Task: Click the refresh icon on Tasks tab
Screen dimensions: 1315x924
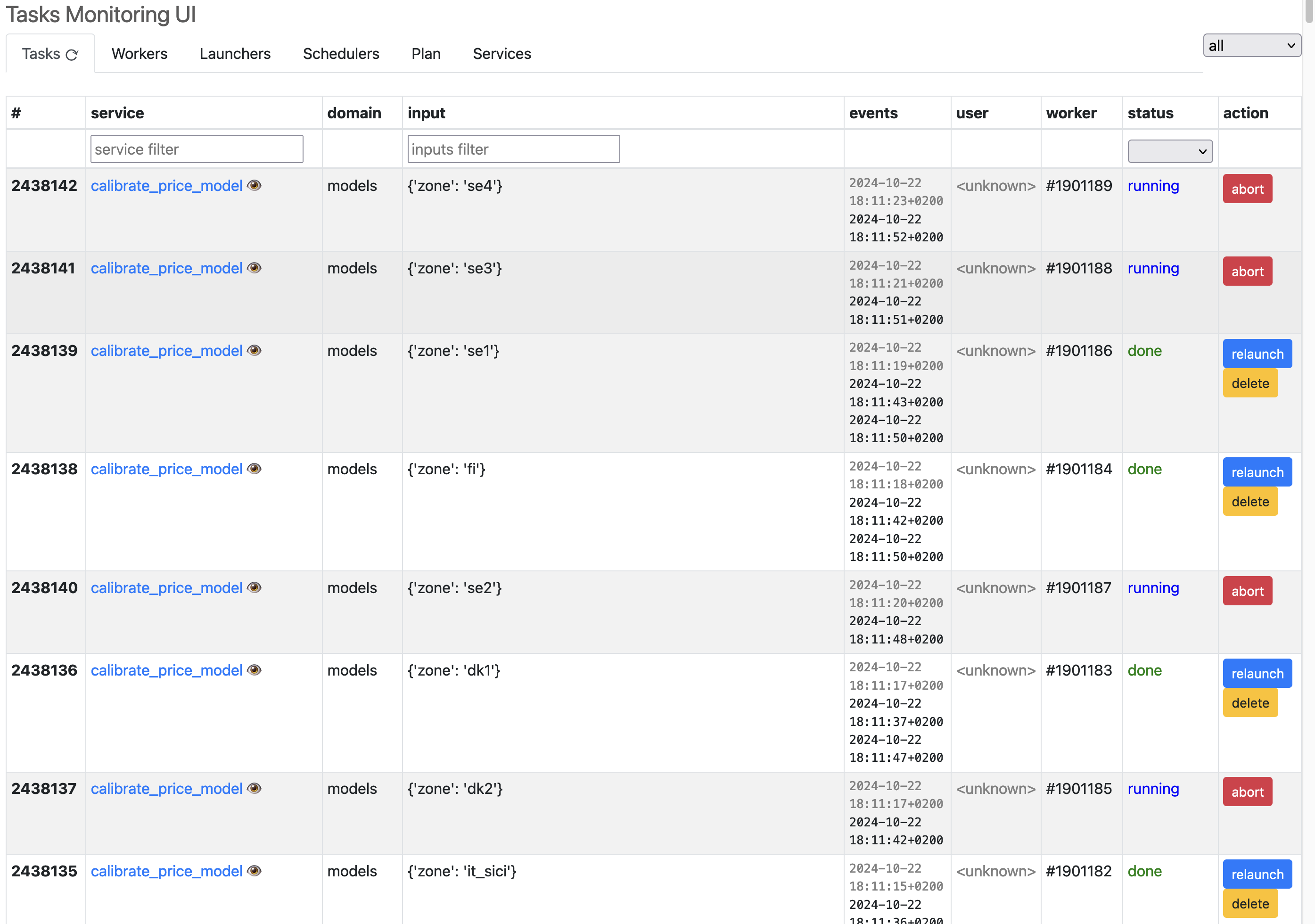Action: pyautogui.click(x=72, y=54)
